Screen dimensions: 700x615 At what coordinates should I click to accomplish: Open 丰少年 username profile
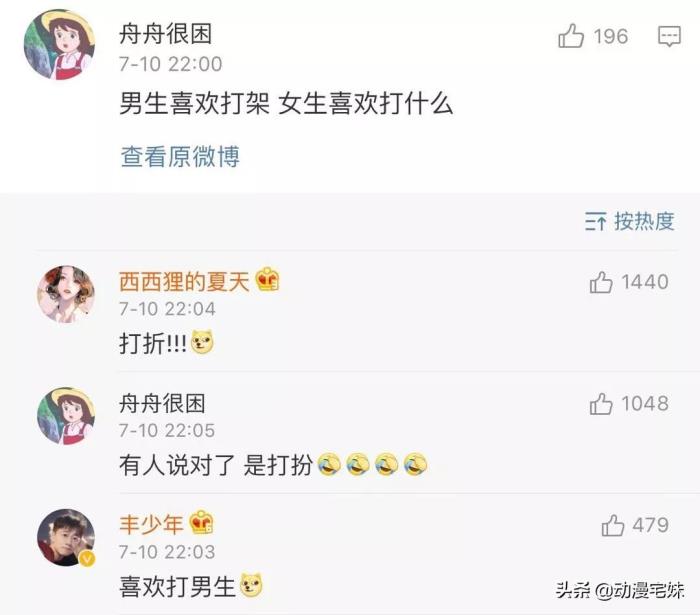(x=151, y=525)
